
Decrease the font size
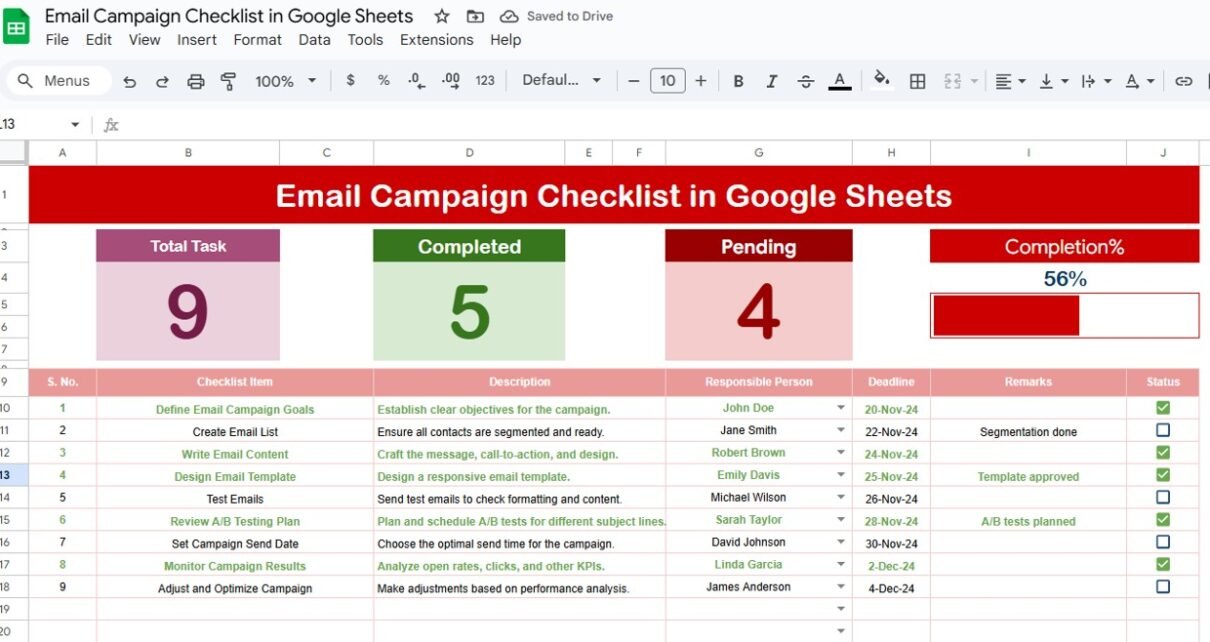tap(633, 81)
